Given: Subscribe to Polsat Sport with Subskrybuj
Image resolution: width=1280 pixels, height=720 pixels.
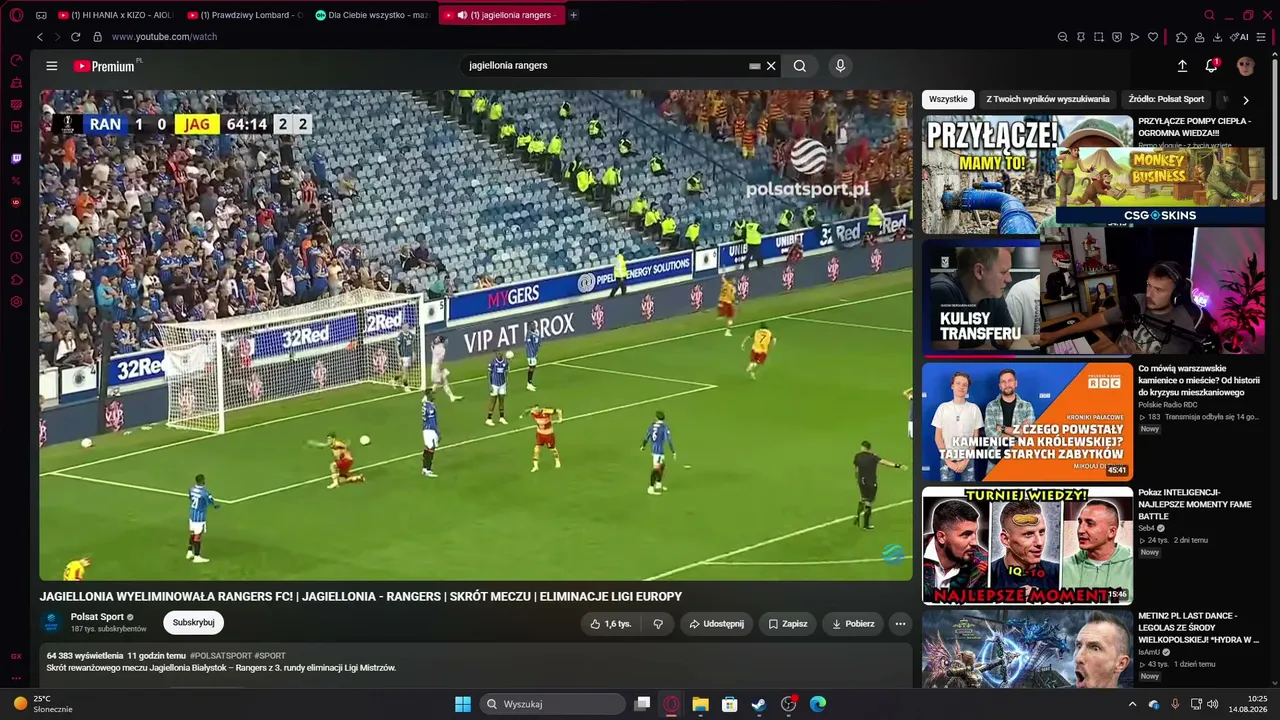Looking at the screenshot, I should tap(193, 623).
